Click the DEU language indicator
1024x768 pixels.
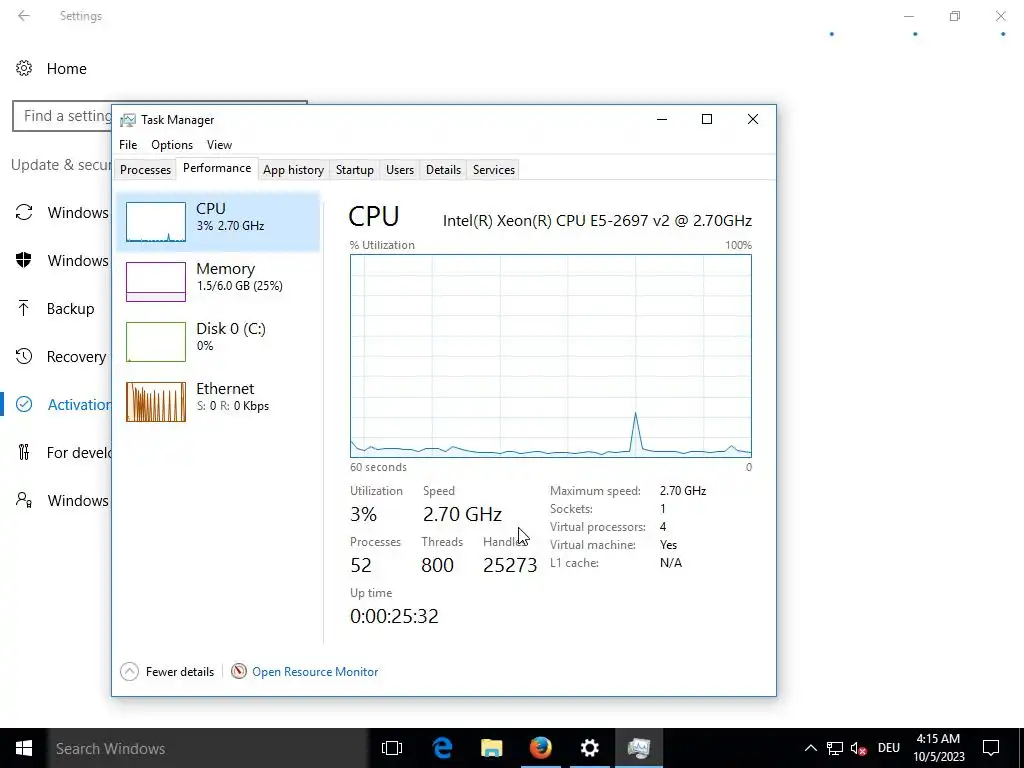(889, 748)
